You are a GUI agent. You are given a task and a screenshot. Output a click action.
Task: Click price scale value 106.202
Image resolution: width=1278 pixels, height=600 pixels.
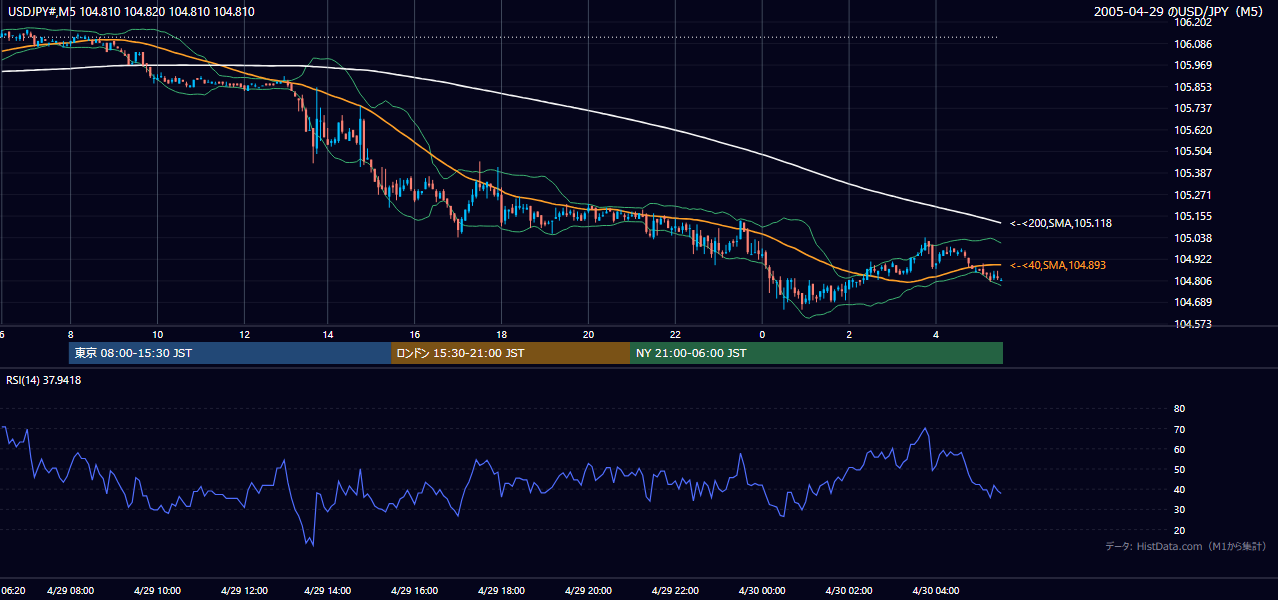1193,23
